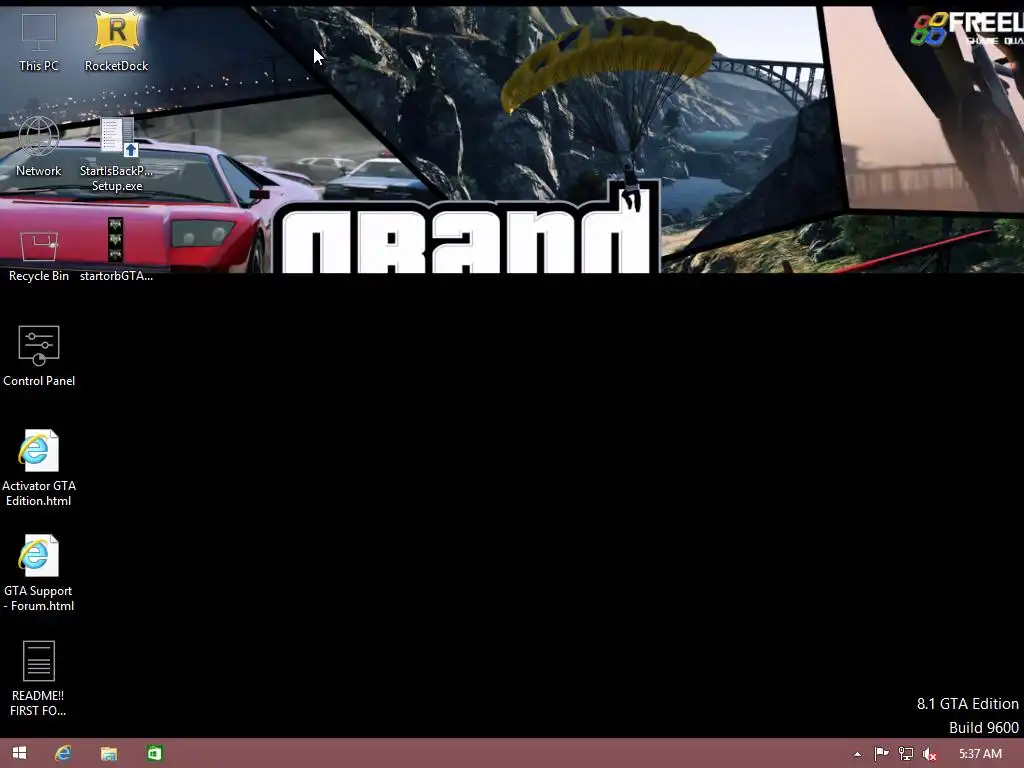Open the Store app from taskbar
1024x768 pixels.
(x=154, y=754)
